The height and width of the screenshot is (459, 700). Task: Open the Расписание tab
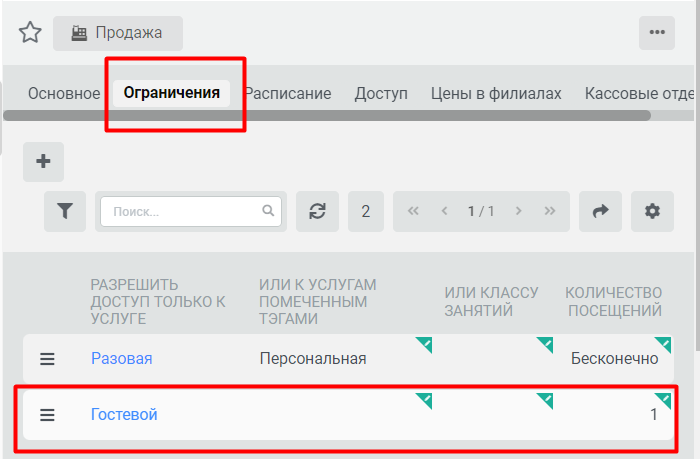pyautogui.click(x=288, y=93)
